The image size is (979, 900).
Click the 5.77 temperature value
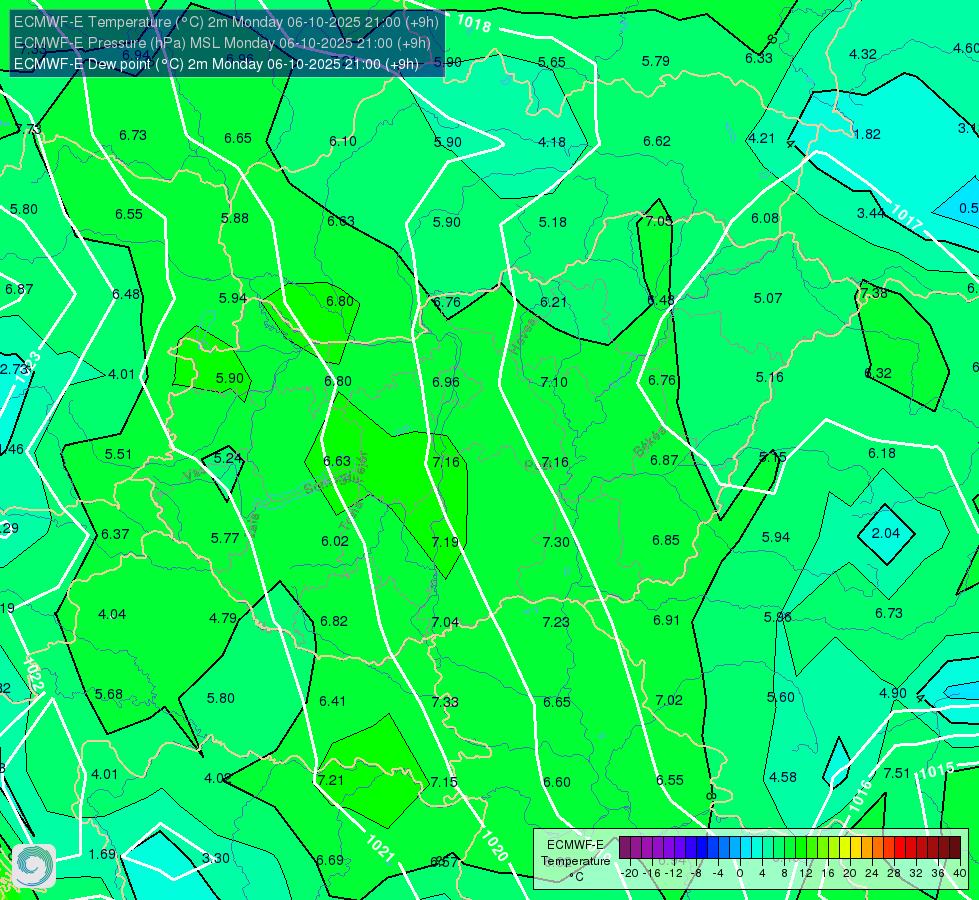[225, 538]
